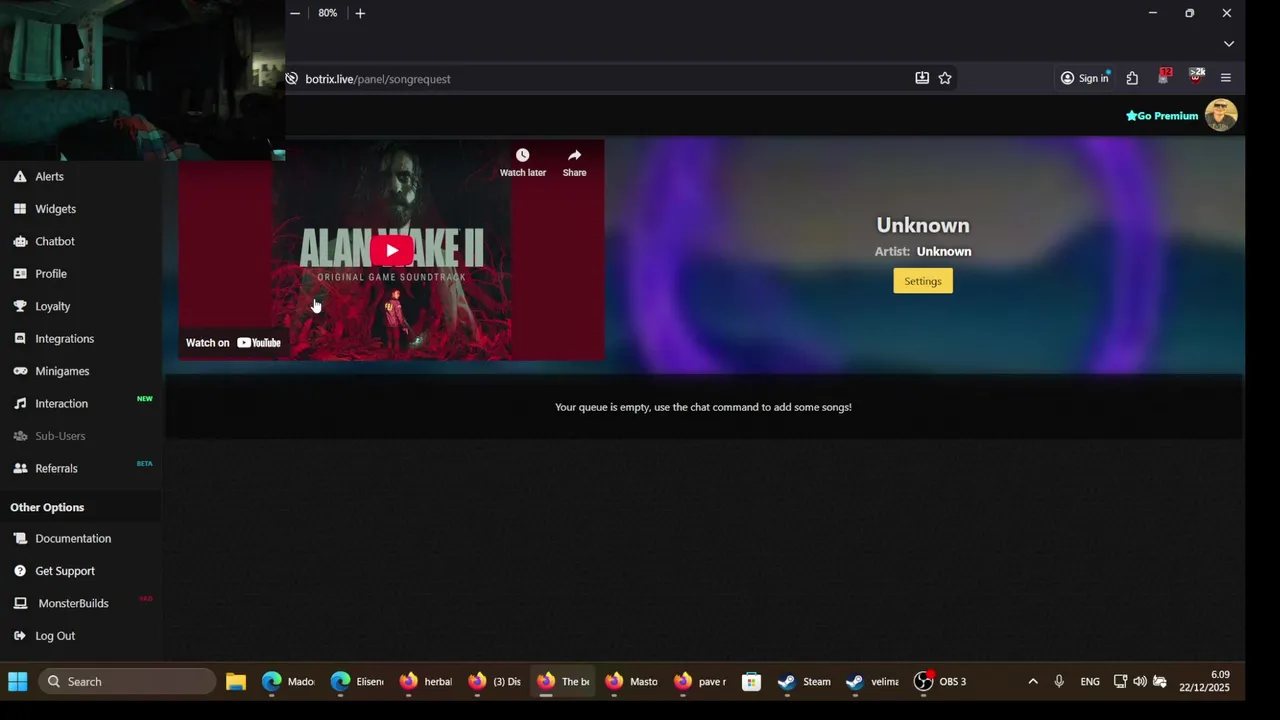1280x720 pixels.
Task: Switch to the Edge 'Mado' taskbar window
Action: tap(288, 682)
